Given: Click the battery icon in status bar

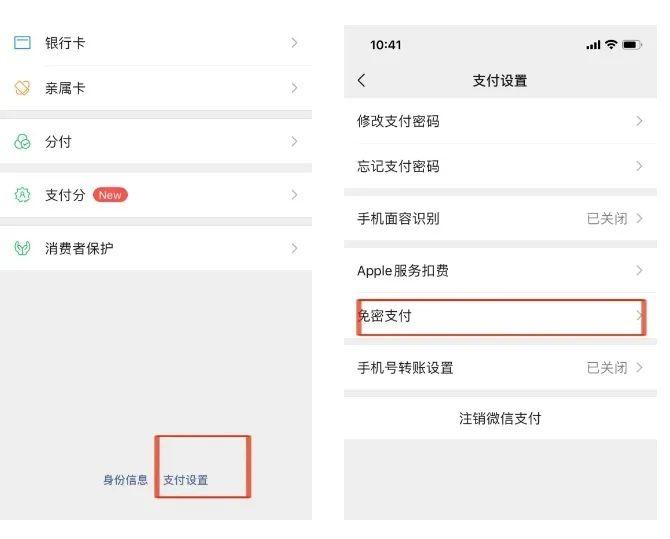Looking at the screenshot, I should pyautogui.click(x=632, y=45).
